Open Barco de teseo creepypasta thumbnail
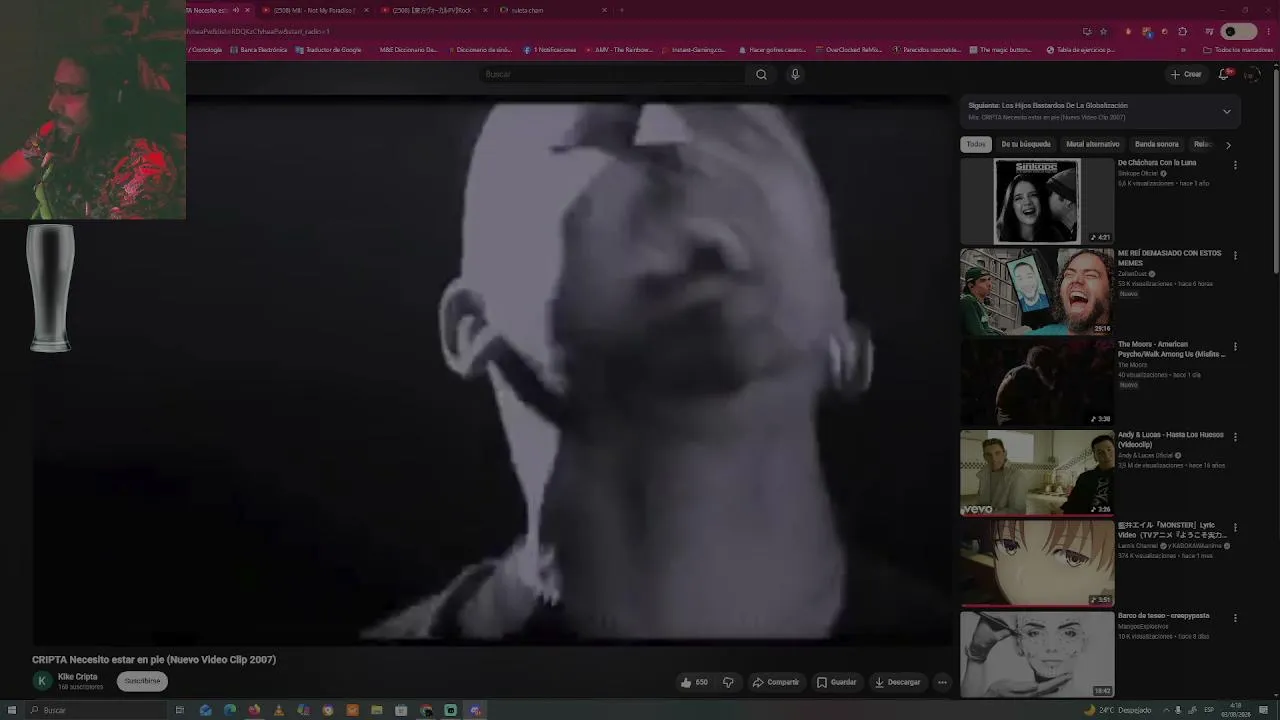This screenshot has height=720, width=1280. point(1037,654)
